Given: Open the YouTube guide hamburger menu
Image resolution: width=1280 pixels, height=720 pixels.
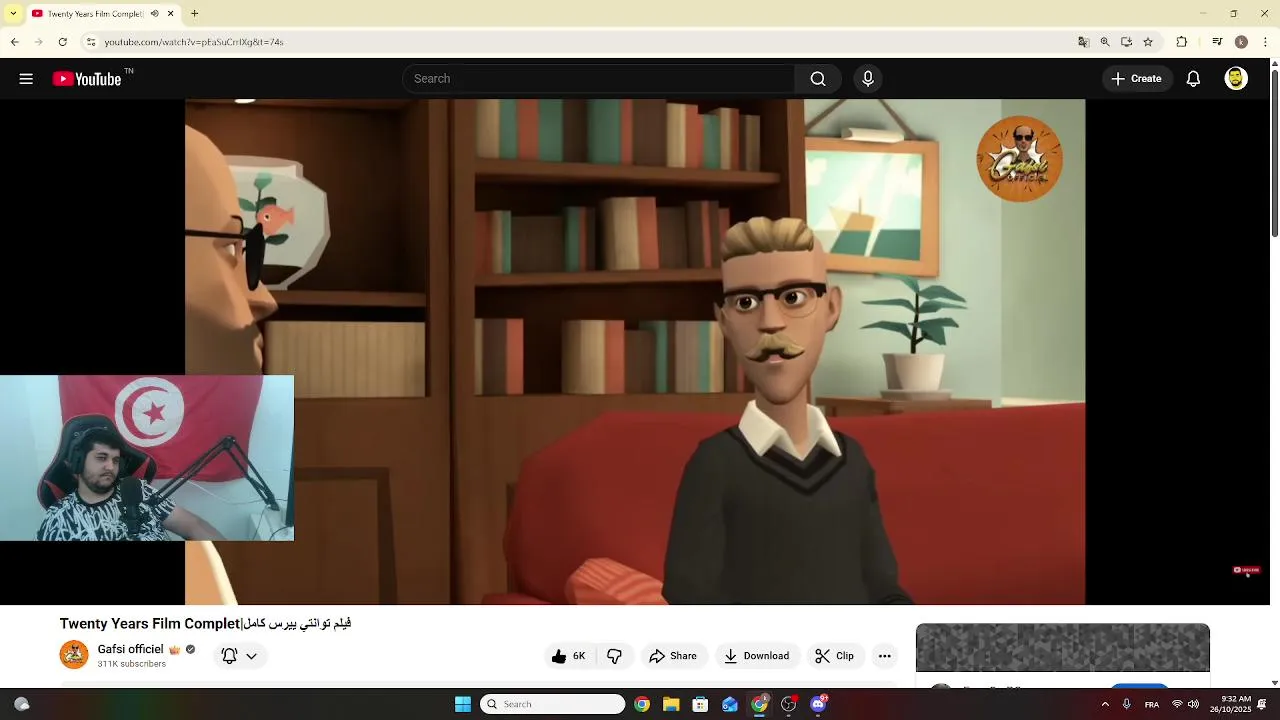Looking at the screenshot, I should coord(26,79).
